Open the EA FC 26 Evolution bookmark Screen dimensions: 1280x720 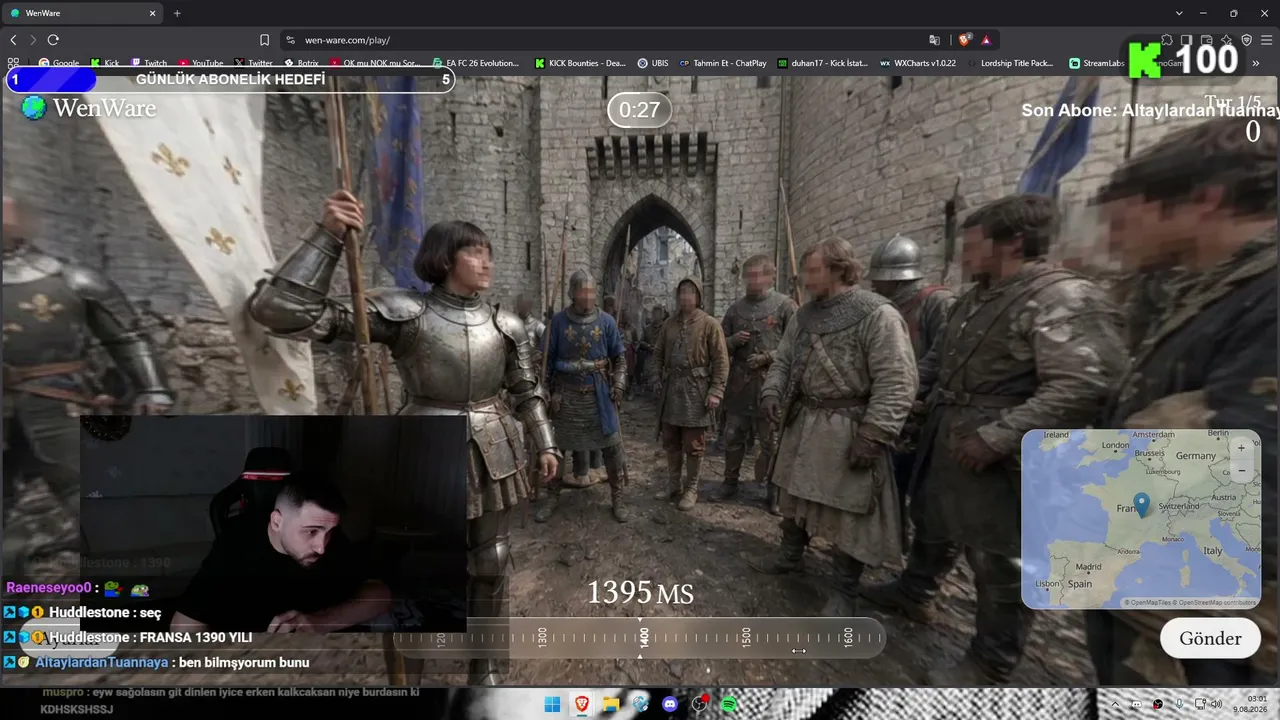[476, 63]
